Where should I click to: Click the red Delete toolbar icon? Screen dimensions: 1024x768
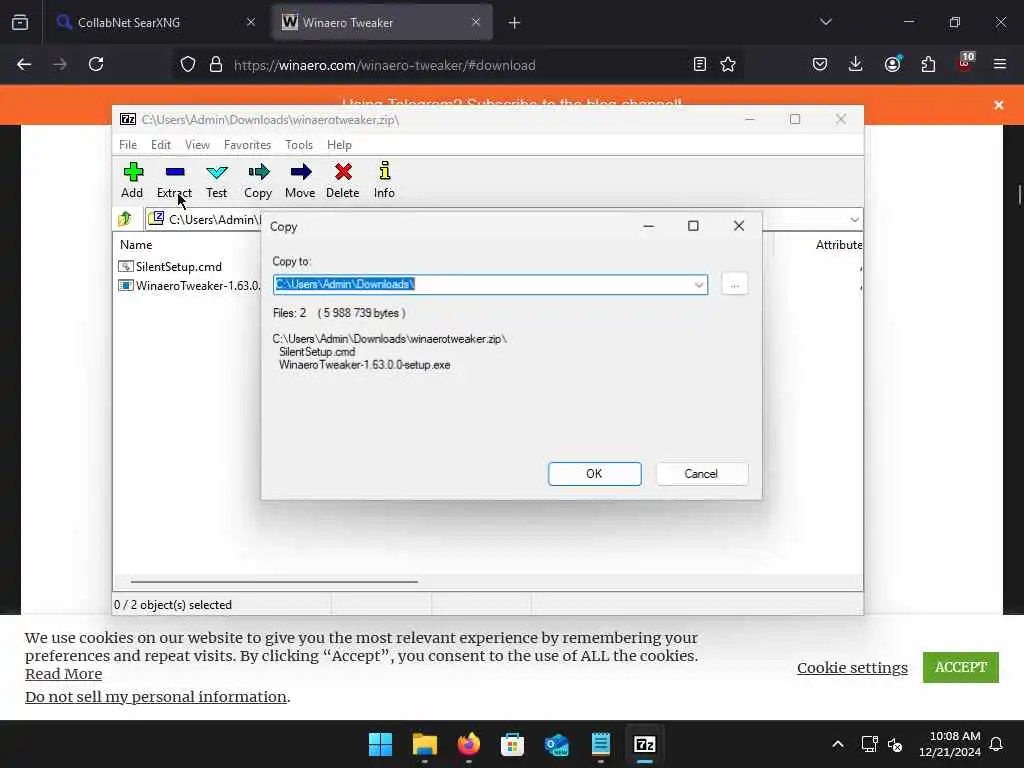(343, 180)
